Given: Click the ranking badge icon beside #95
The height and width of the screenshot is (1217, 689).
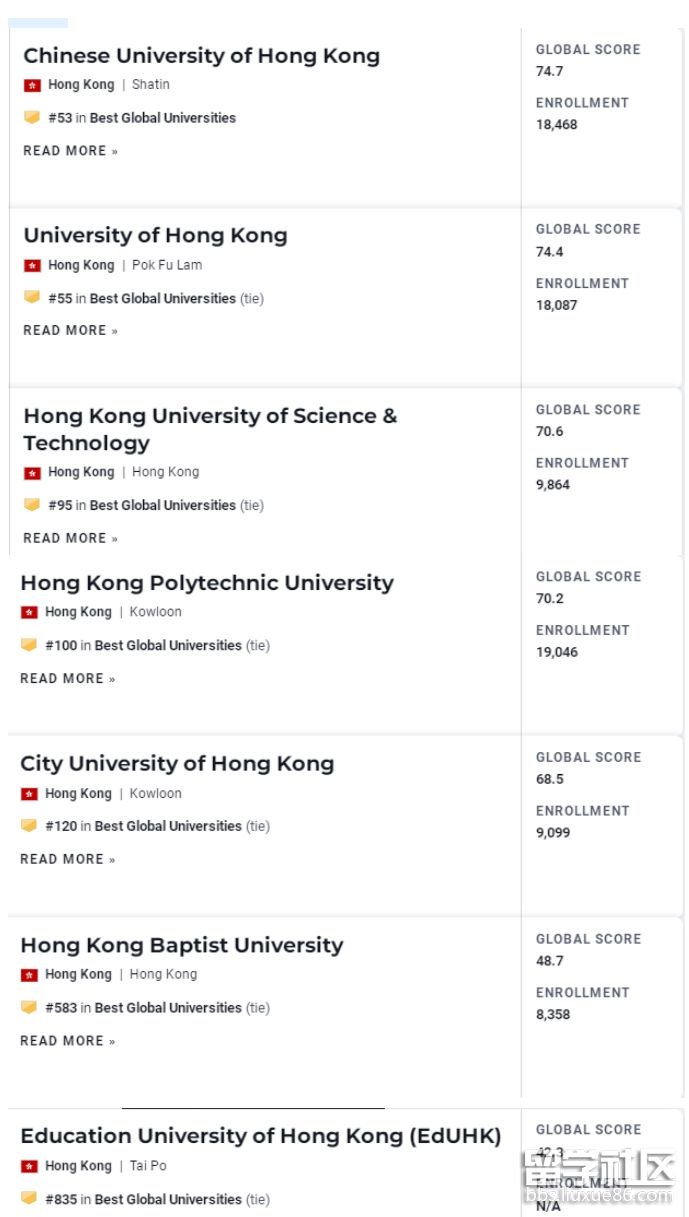Looking at the screenshot, I should click(32, 505).
